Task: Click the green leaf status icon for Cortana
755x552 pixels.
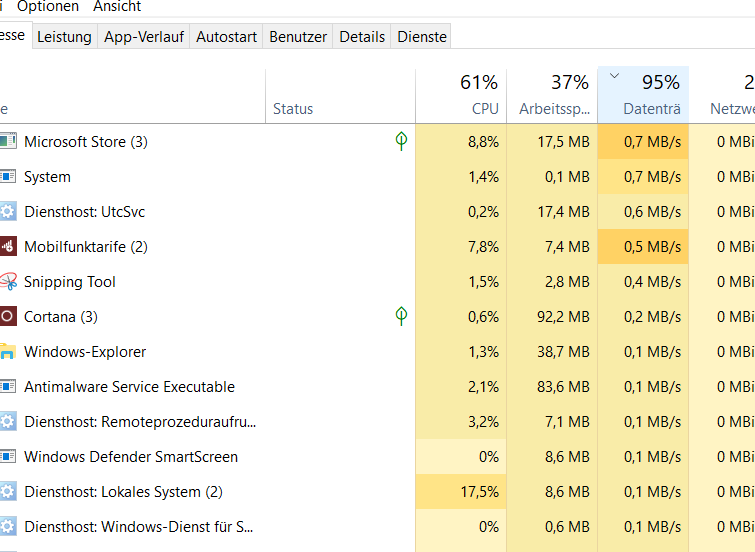Action: click(x=401, y=316)
